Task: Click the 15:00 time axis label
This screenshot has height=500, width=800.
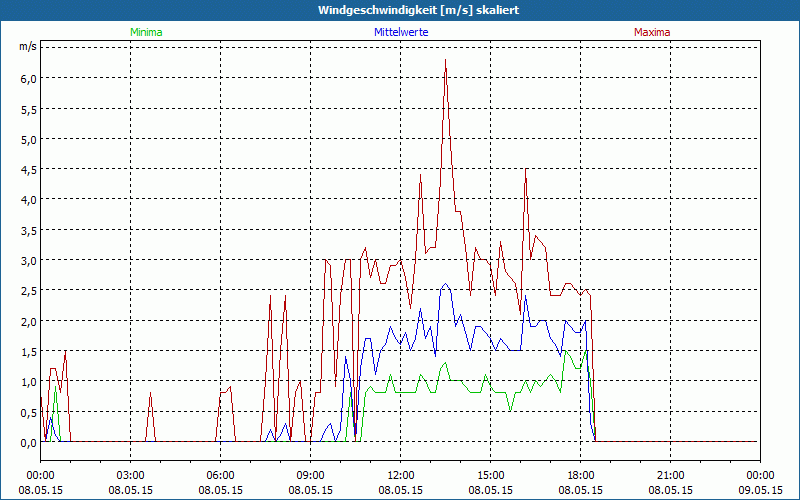Action: pyautogui.click(x=490, y=476)
